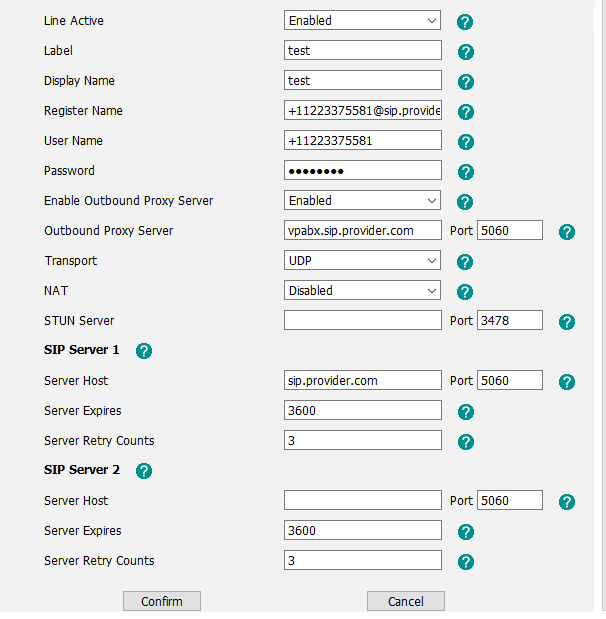The width and height of the screenshot is (606, 619).
Task: Select the empty STUN Server field
Action: click(x=362, y=320)
